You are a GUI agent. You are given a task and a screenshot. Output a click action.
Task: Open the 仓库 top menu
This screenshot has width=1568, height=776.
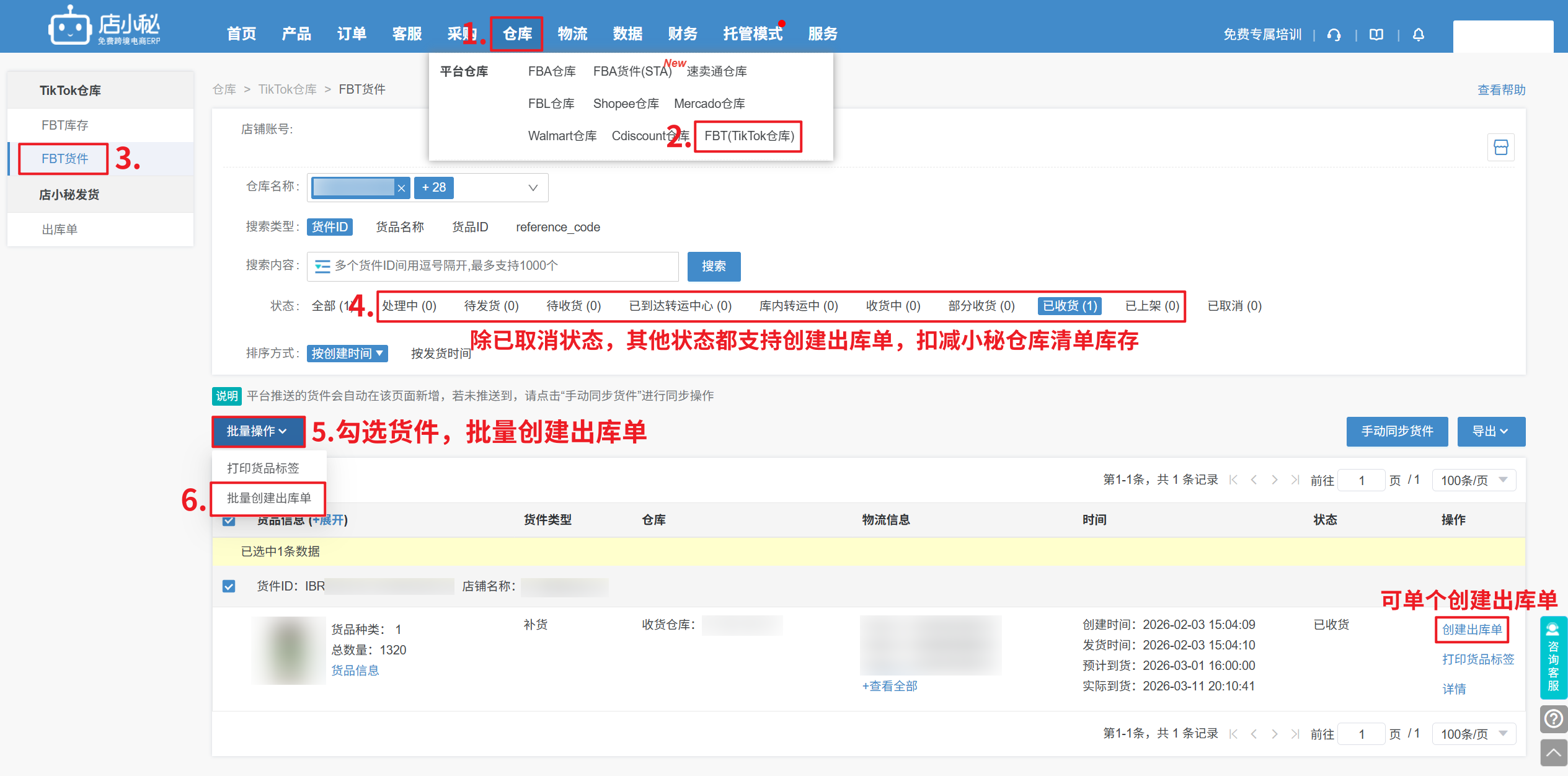coord(517,33)
